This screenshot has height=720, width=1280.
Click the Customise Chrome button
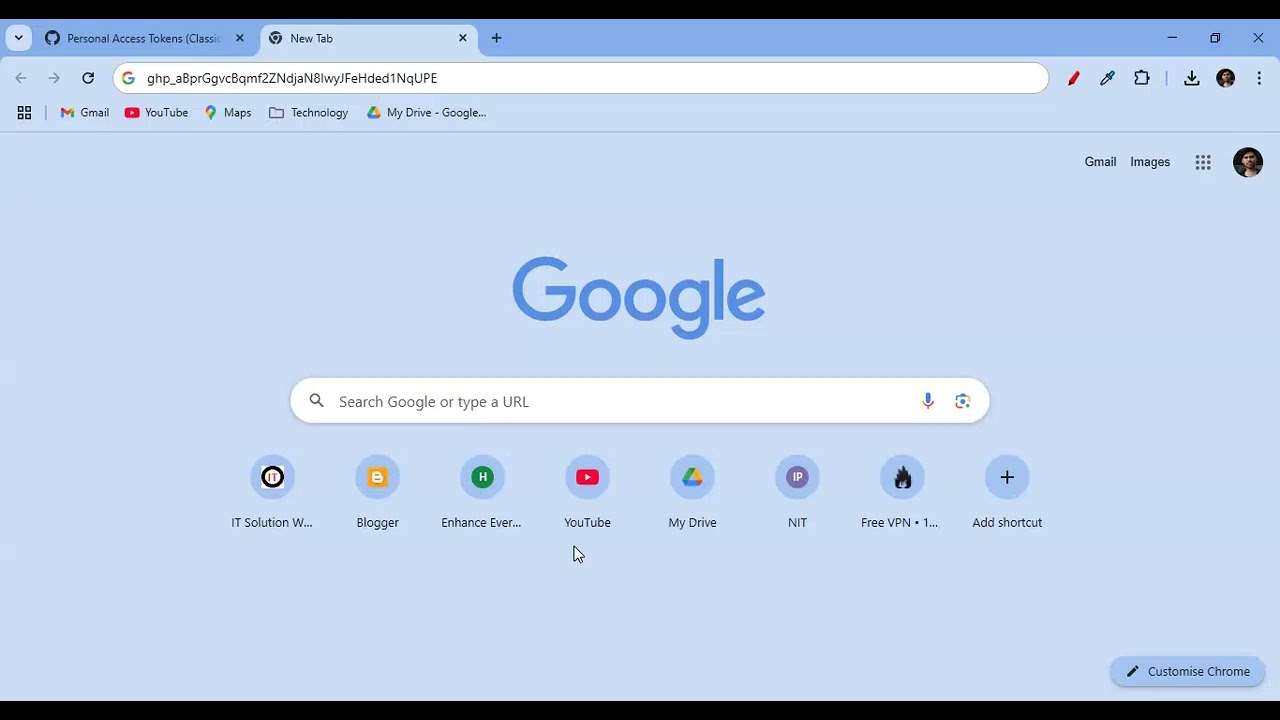[1188, 672]
